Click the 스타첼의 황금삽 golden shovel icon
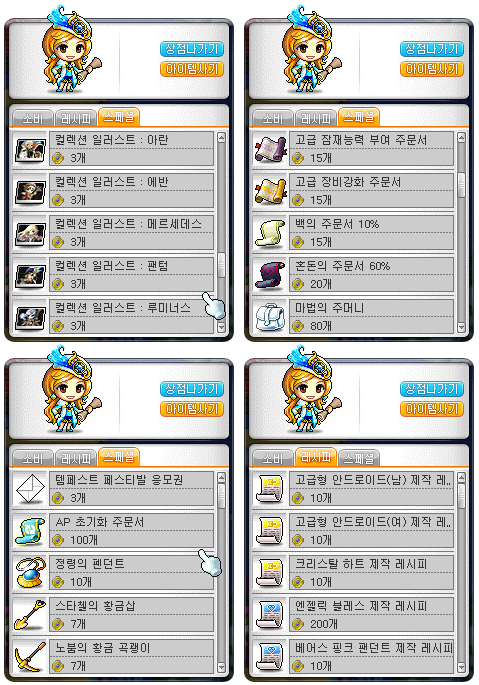479x685 pixels. click(x=30, y=615)
